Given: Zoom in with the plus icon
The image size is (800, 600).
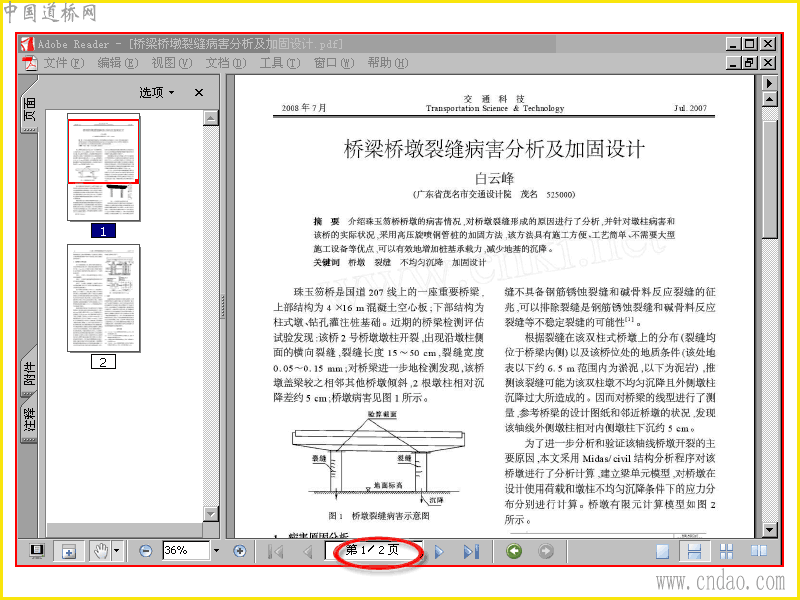Looking at the screenshot, I should click(x=239, y=551).
